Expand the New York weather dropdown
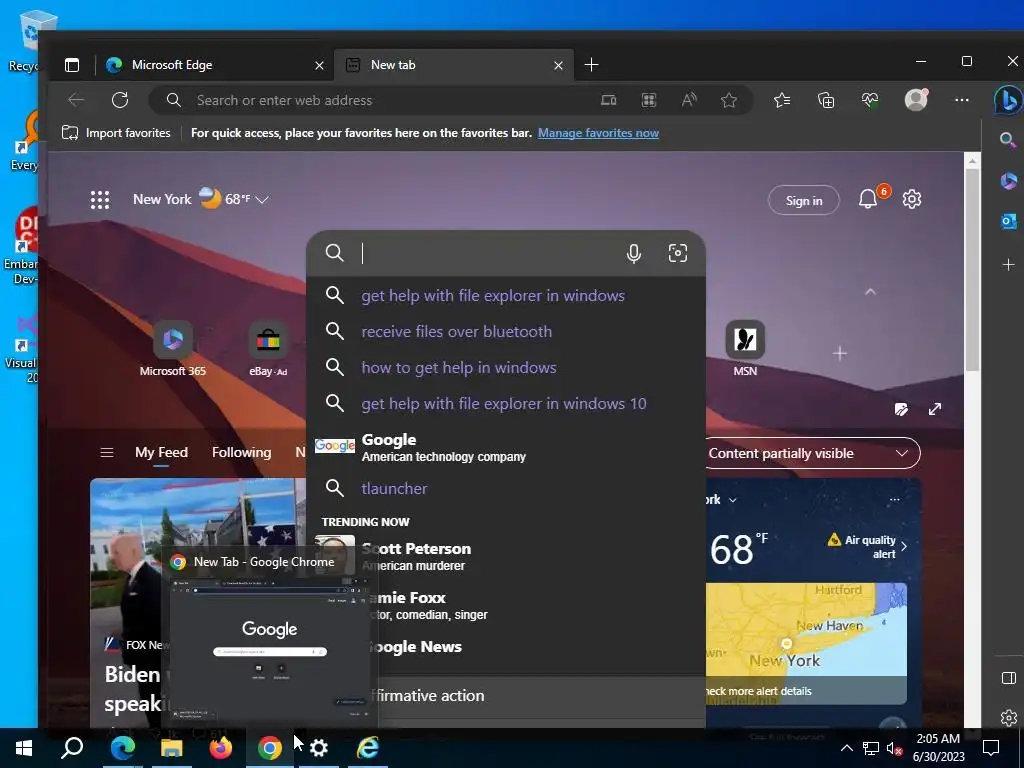This screenshot has height=768, width=1024. 262,200
